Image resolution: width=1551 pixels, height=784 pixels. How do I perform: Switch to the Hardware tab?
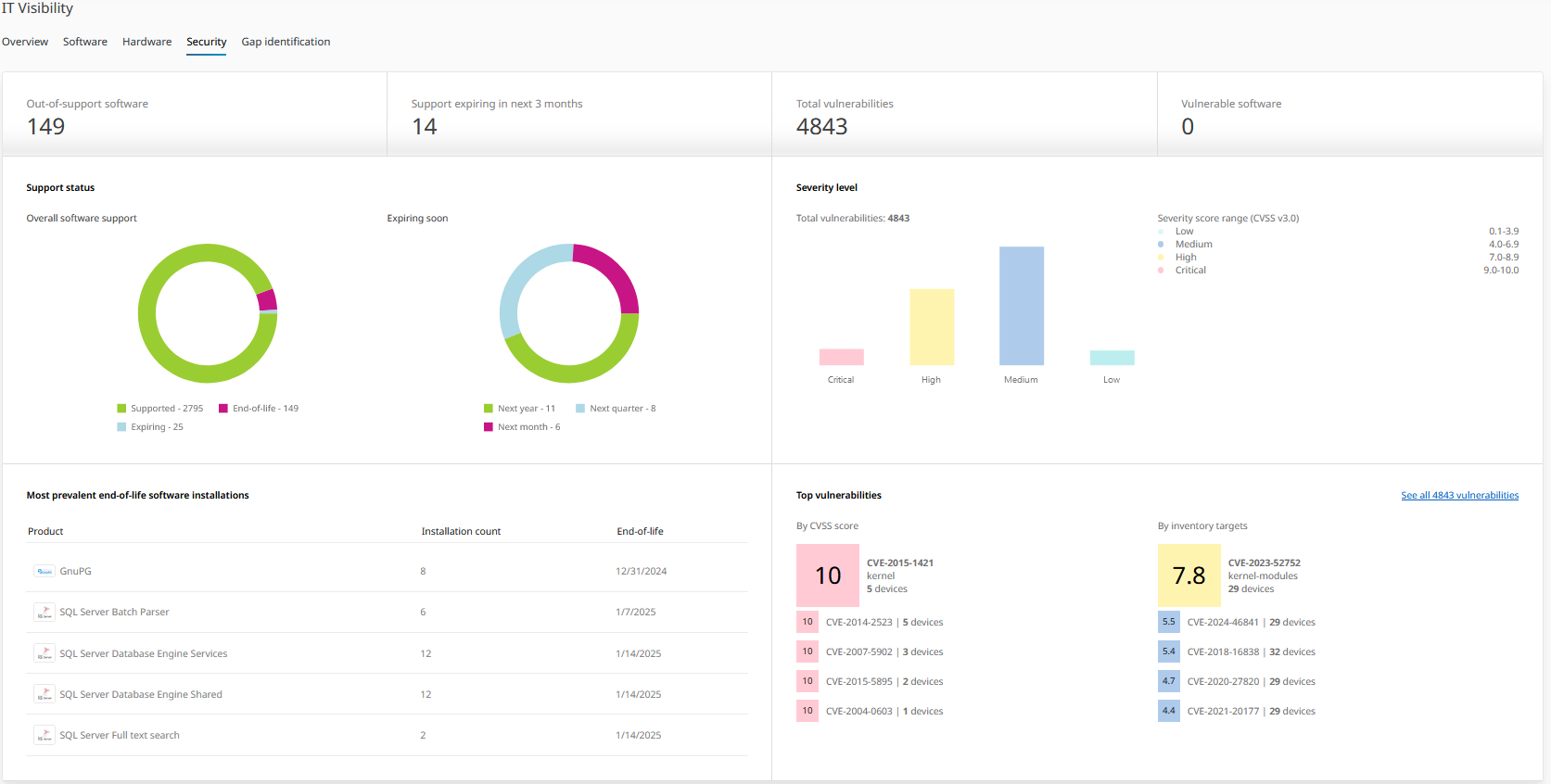point(146,42)
